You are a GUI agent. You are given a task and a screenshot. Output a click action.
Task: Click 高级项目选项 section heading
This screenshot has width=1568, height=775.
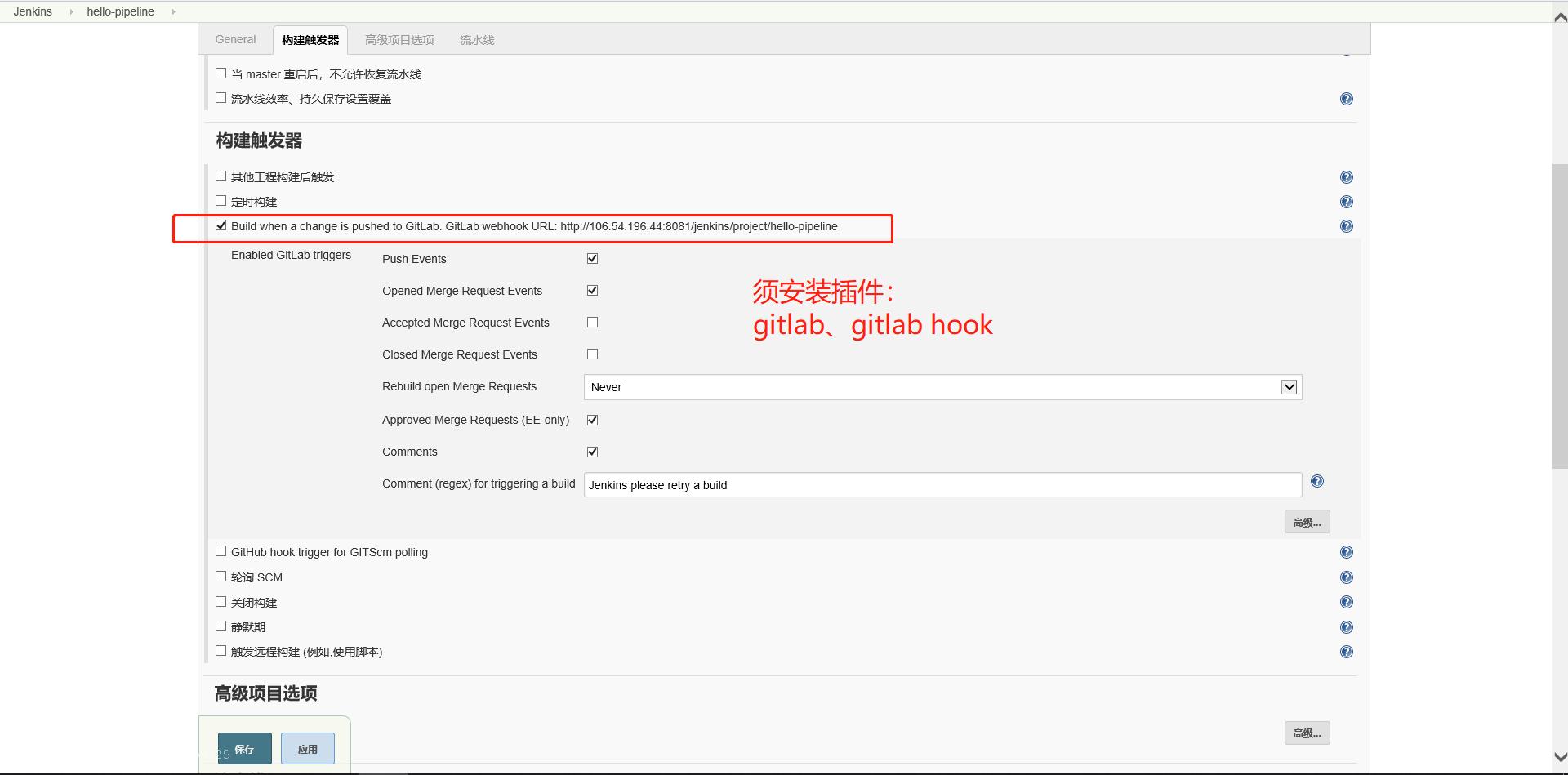point(265,693)
